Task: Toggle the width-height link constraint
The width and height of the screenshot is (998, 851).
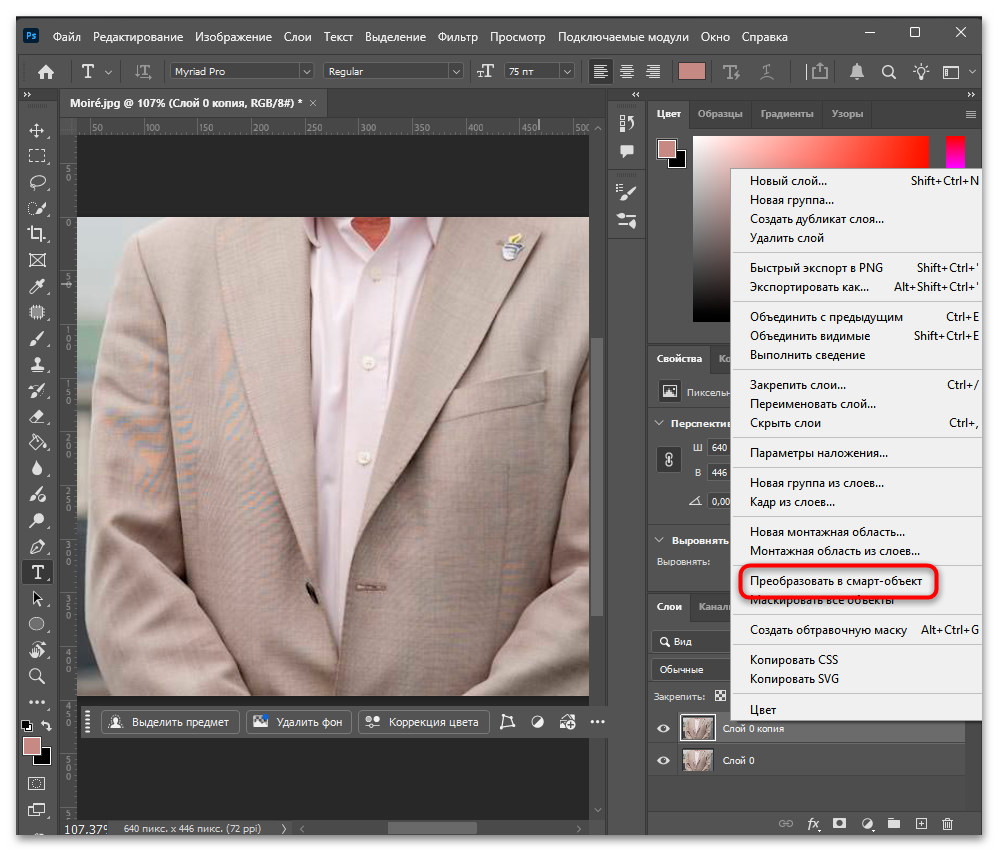Action: coord(669,460)
